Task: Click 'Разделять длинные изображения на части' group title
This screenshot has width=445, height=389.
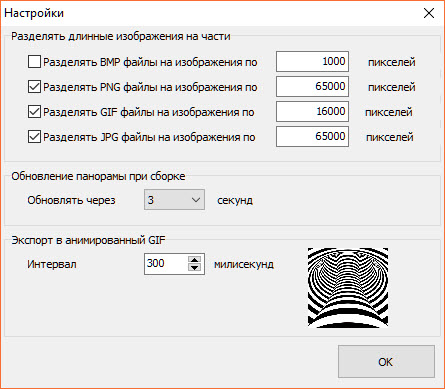Action: point(121,36)
